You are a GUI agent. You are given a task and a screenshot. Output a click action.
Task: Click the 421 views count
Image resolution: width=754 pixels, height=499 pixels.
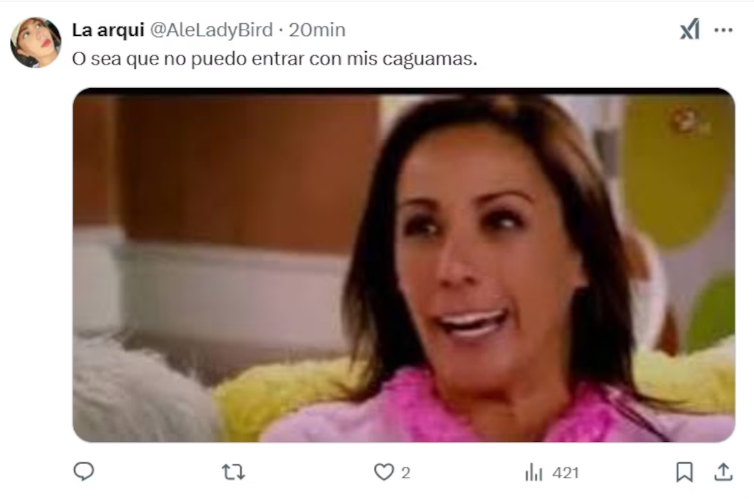coord(566,473)
